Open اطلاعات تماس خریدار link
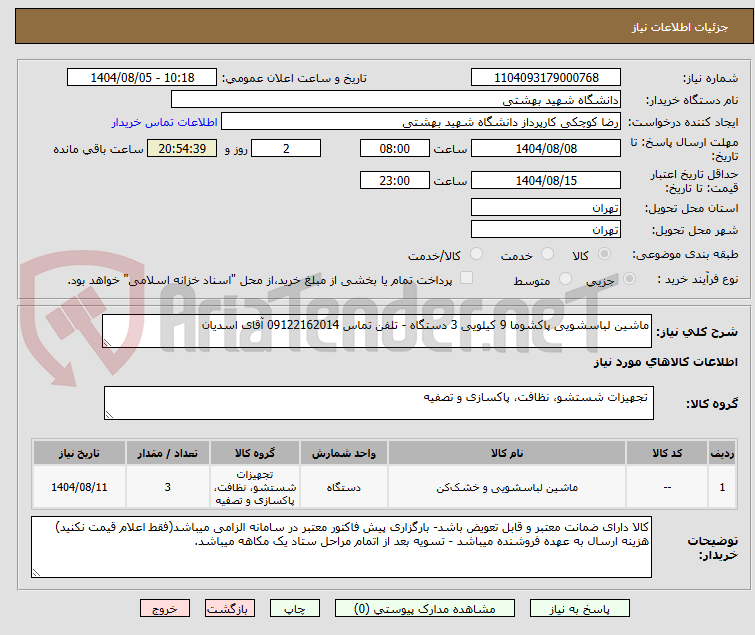Screen dimensions: 755x635 165,122
